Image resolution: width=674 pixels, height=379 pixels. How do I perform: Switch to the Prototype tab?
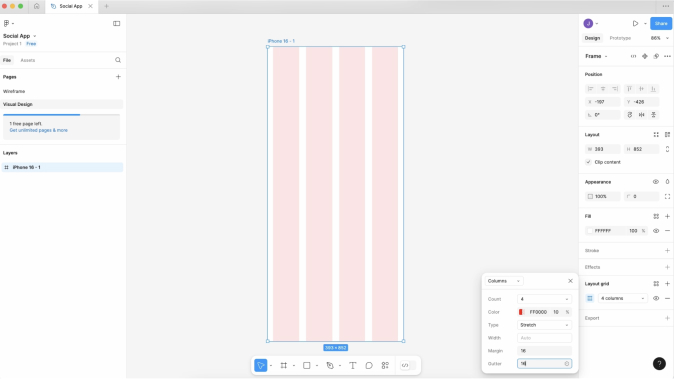point(620,38)
